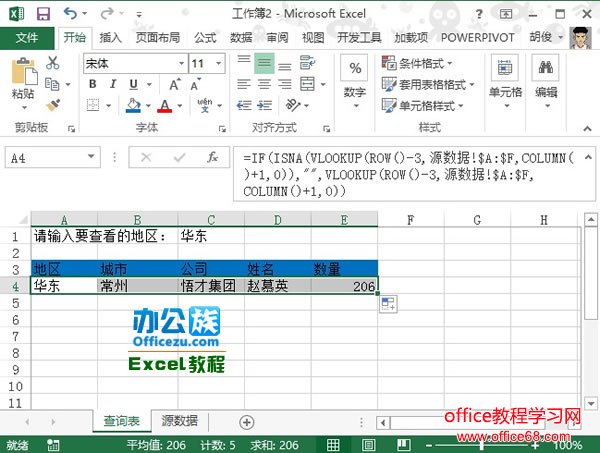Open the font name dropdown

(181, 63)
